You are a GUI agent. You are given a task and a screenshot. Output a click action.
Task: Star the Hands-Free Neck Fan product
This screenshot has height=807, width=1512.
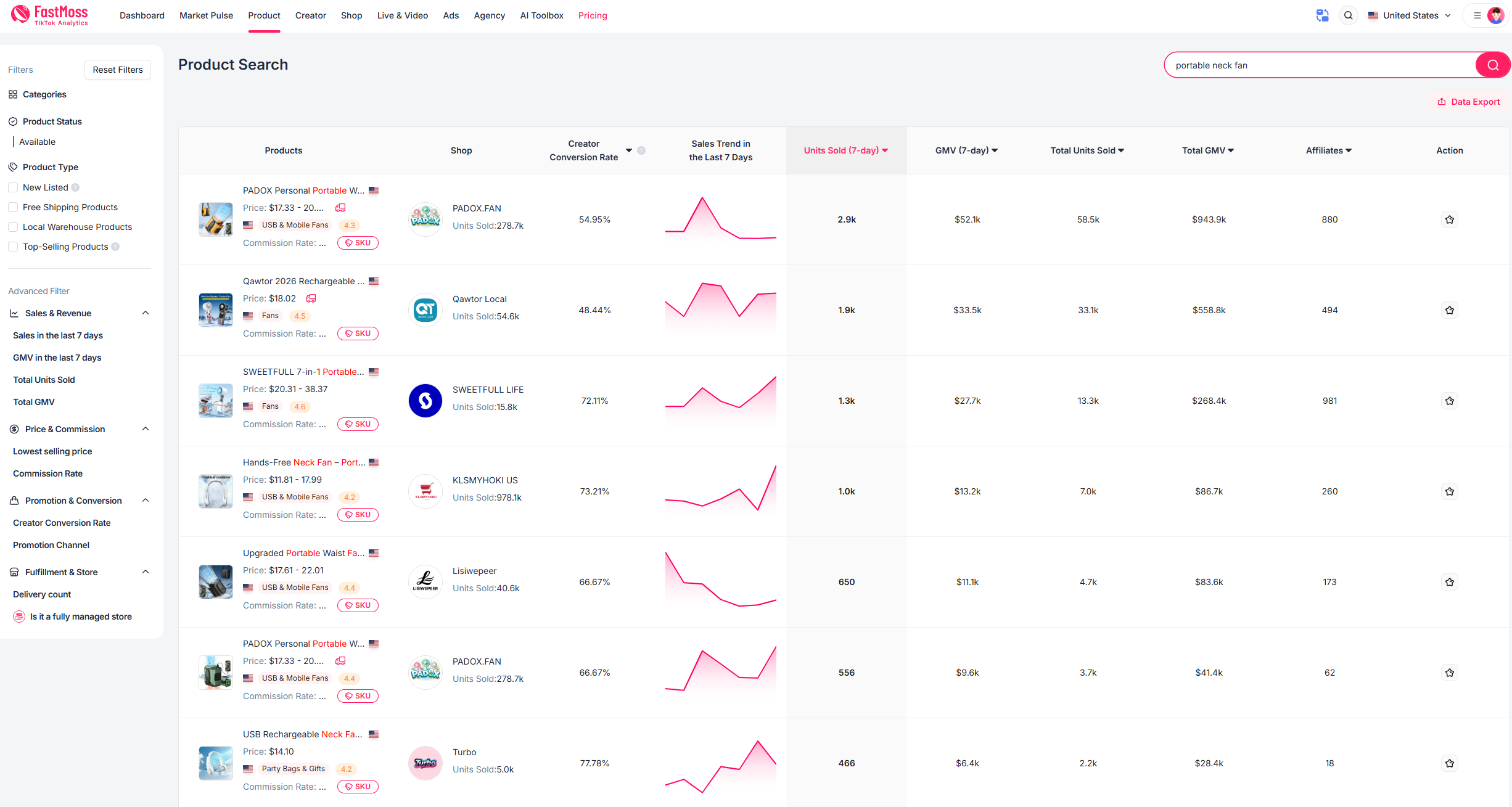coord(1450,491)
